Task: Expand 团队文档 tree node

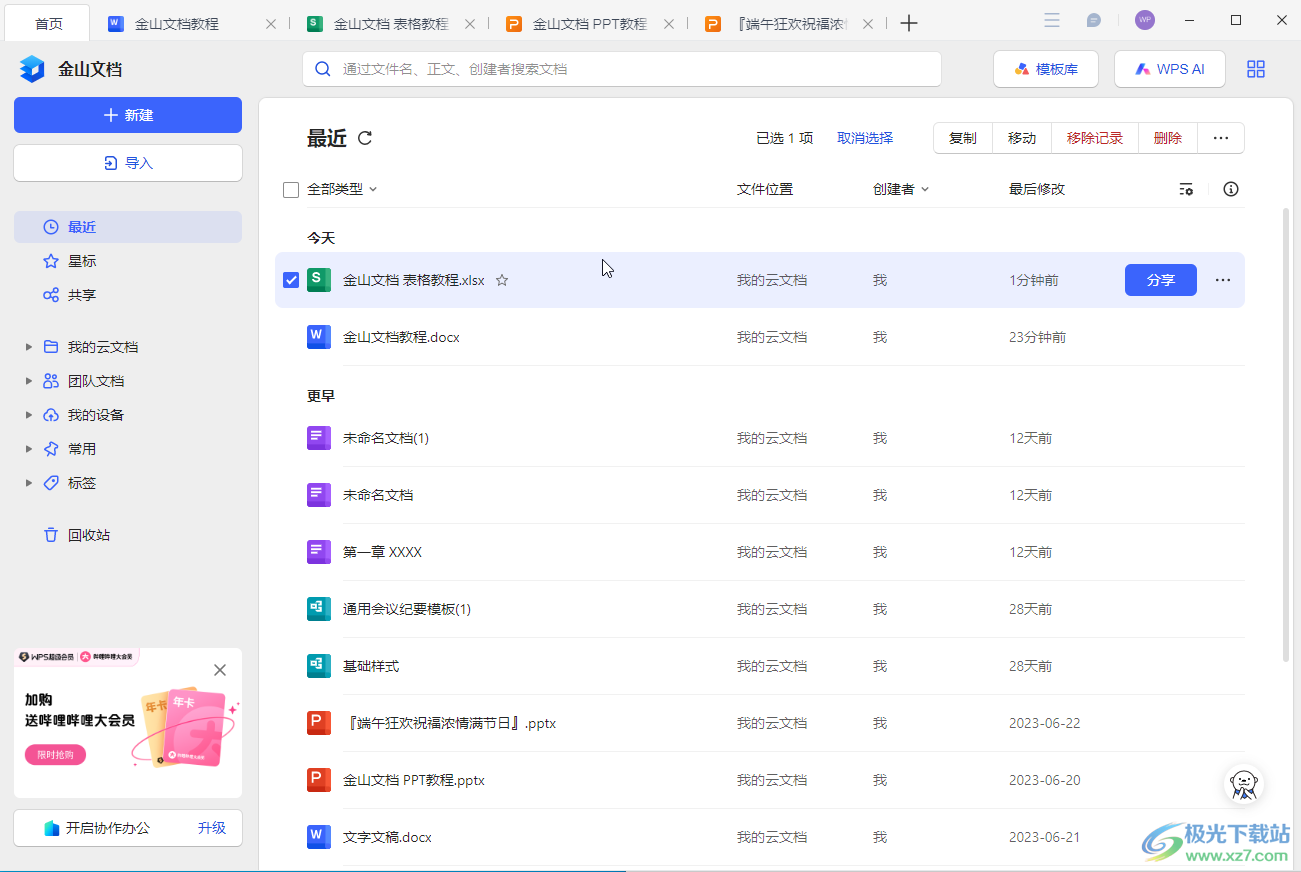Action: point(29,381)
